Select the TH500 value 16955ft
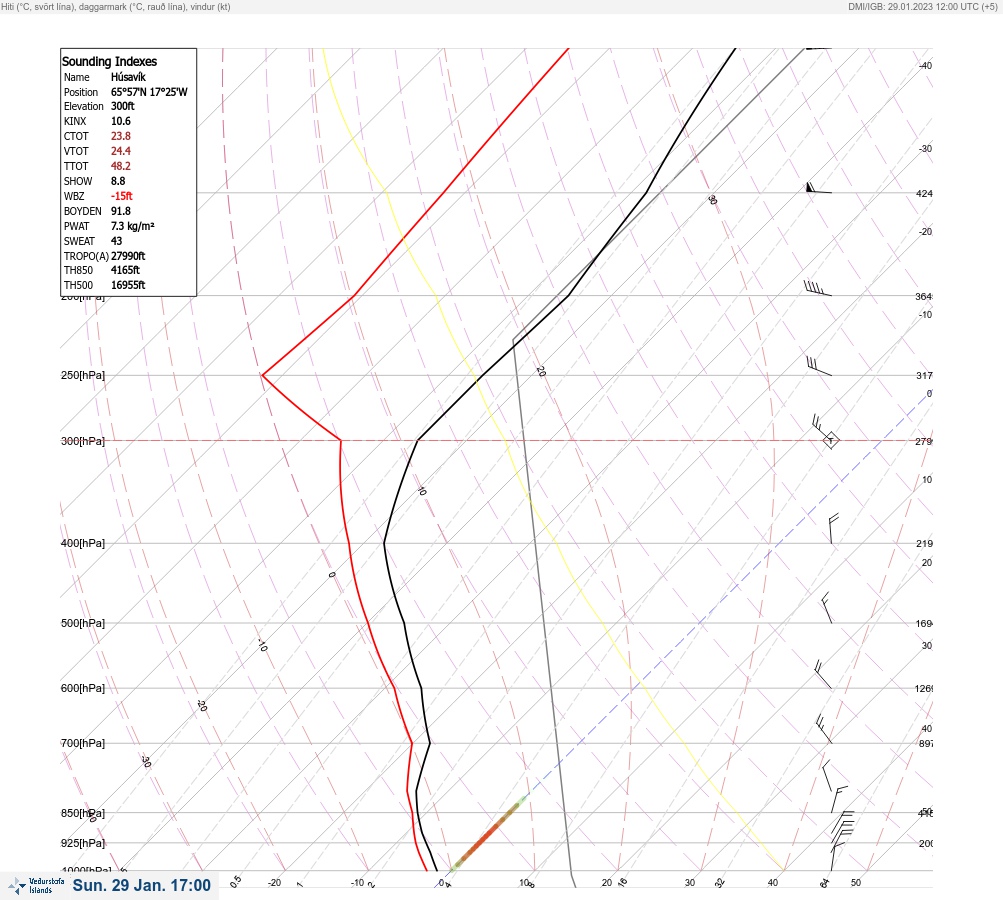 click(128, 285)
